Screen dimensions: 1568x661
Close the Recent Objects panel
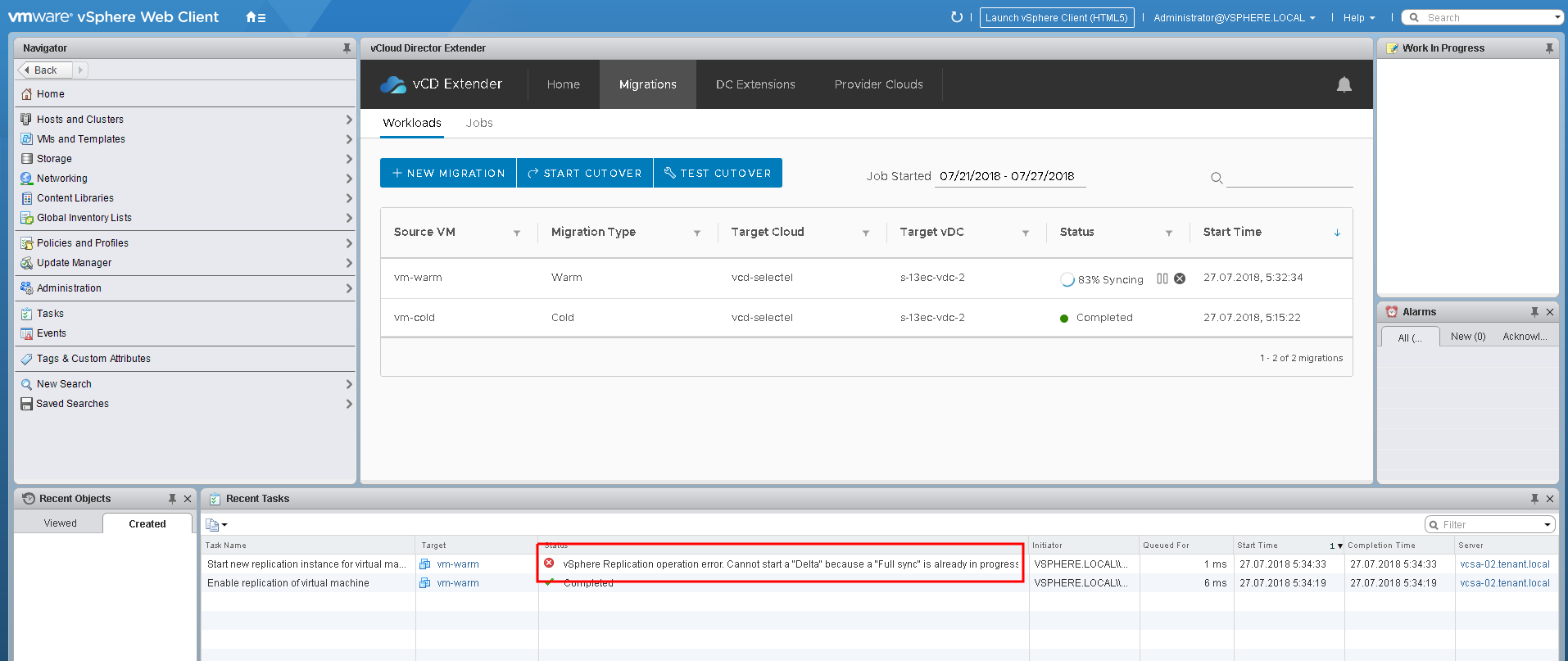(x=188, y=499)
